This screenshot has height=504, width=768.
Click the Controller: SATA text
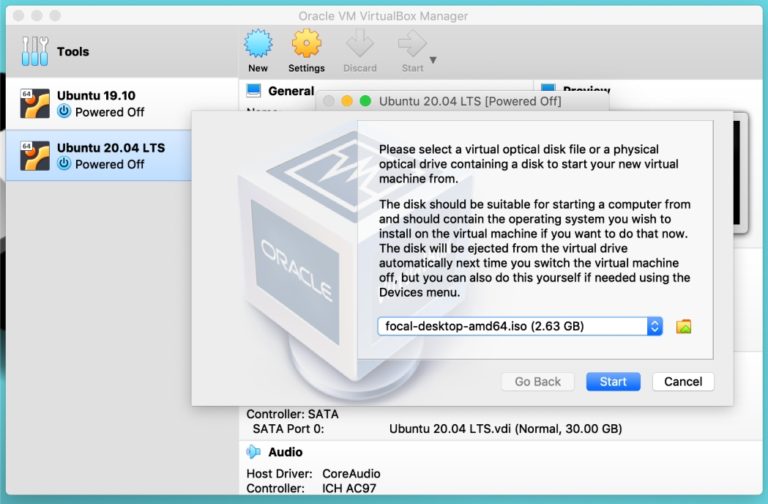[292, 414]
